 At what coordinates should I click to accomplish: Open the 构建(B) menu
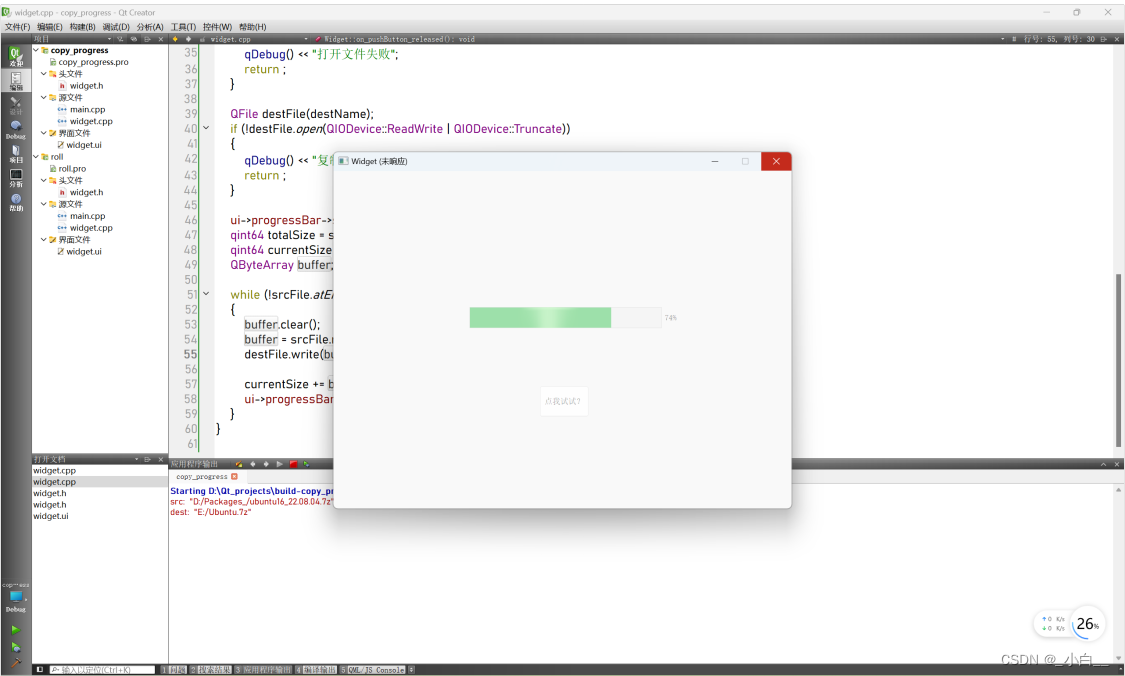(x=83, y=27)
